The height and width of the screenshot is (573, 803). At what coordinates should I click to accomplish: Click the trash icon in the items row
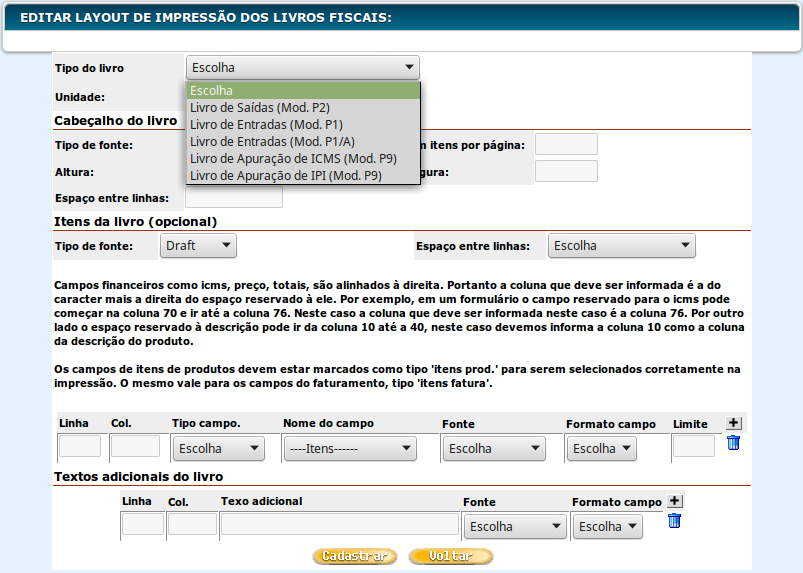[733, 443]
